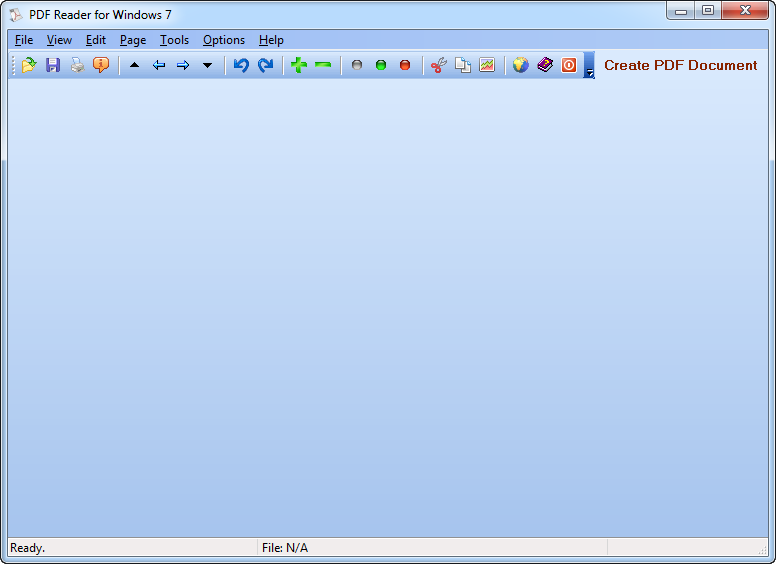Go to previous page with left arrow

pyautogui.click(x=159, y=65)
